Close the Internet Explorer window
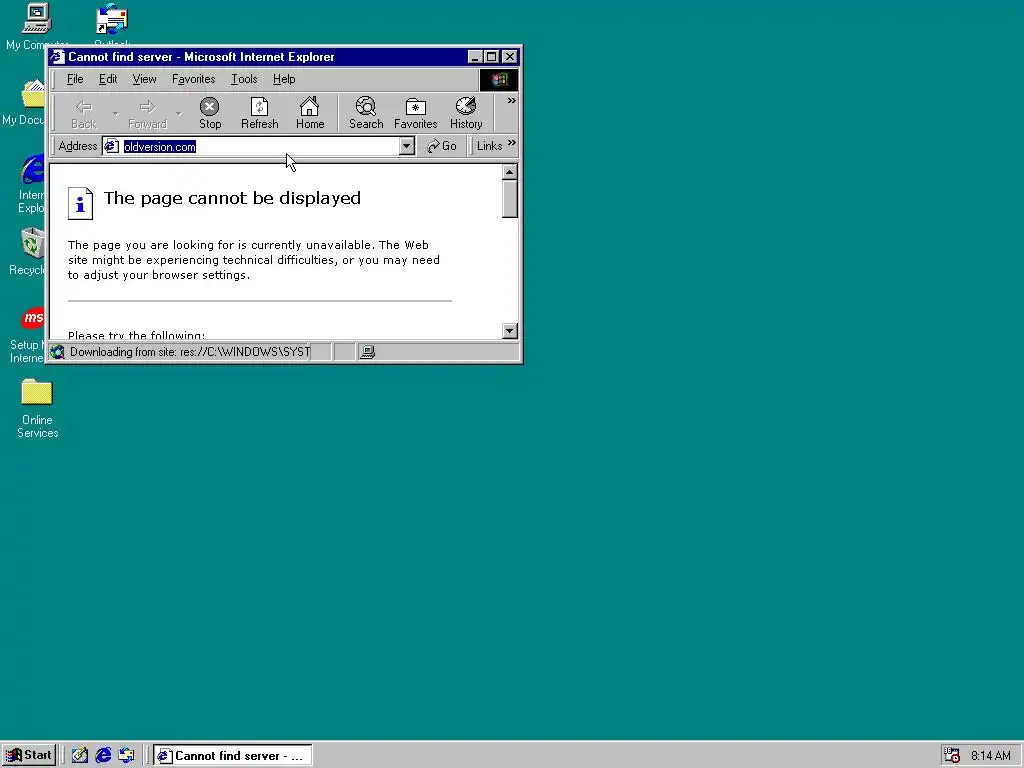 coord(510,57)
